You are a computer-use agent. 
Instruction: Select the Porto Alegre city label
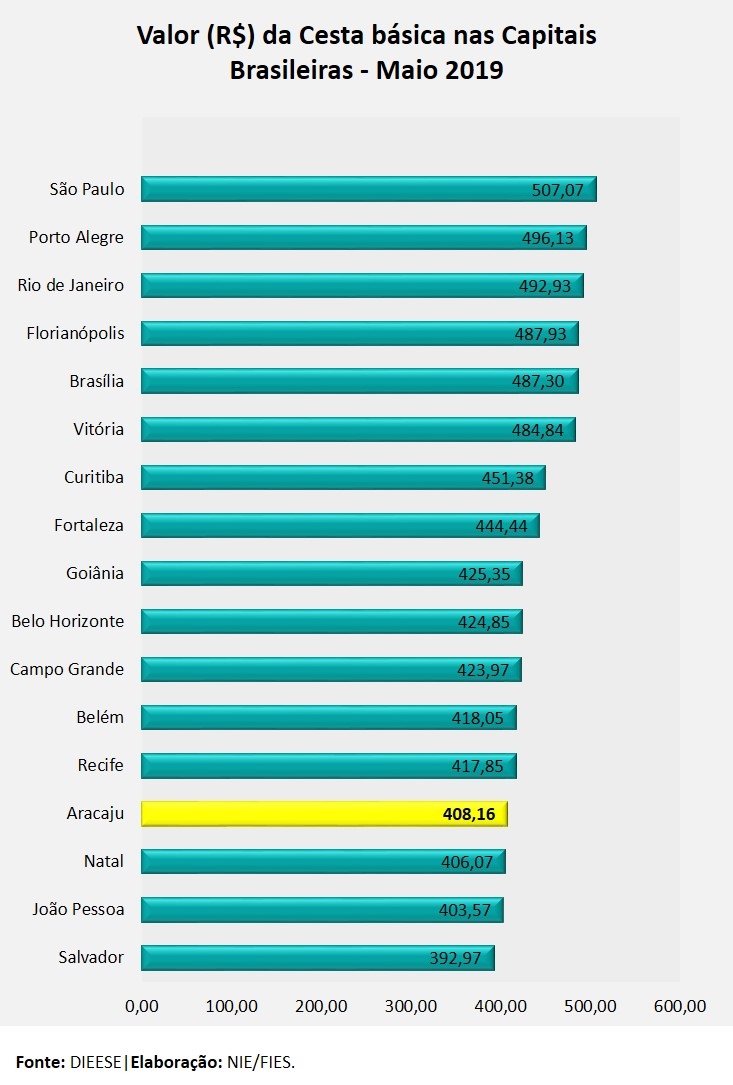click(76, 237)
